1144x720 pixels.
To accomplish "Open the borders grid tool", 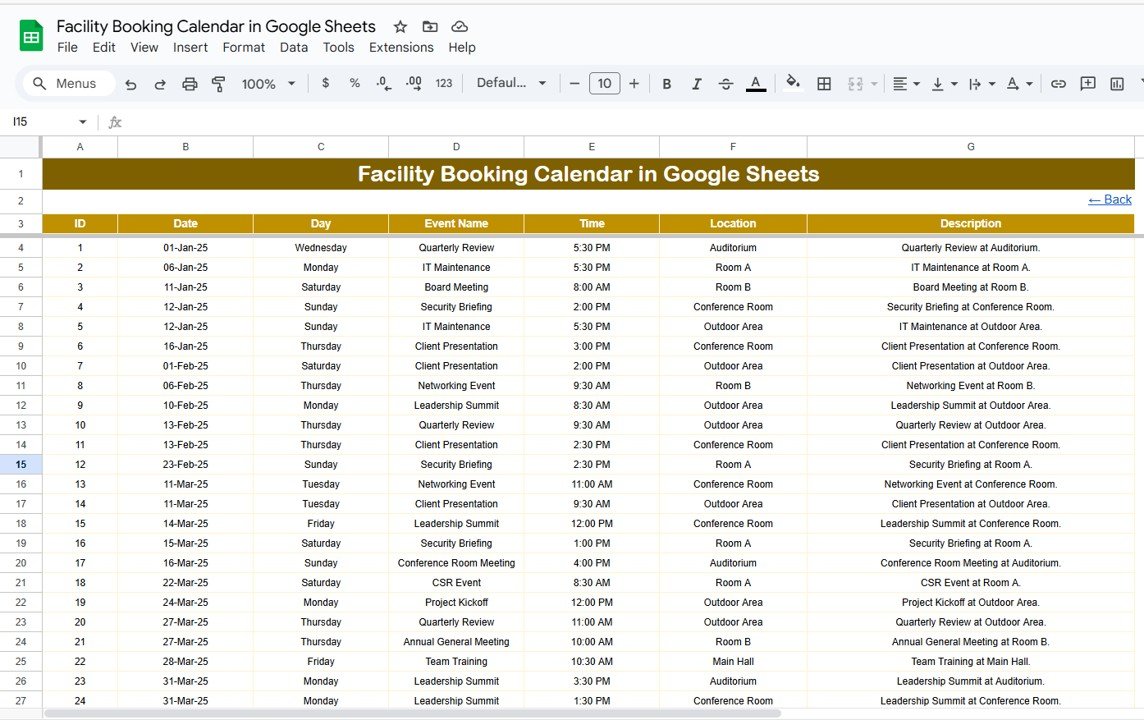I will click(x=824, y=84).
